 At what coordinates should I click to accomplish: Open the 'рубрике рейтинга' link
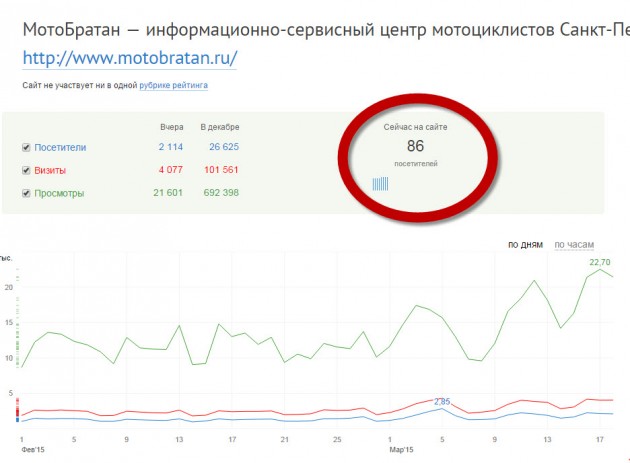click(x=173, y=86)
